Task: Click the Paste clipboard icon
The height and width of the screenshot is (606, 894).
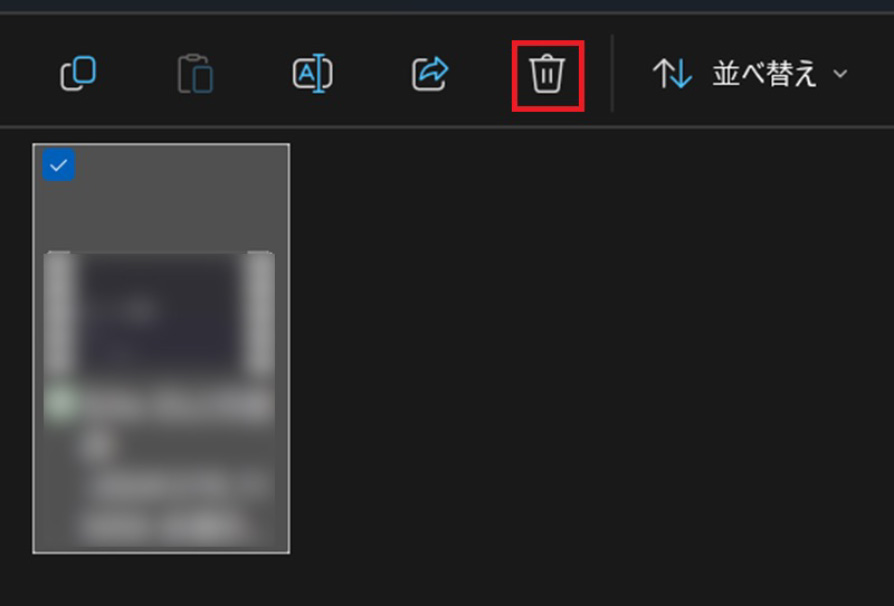Action: click(195, 74)
